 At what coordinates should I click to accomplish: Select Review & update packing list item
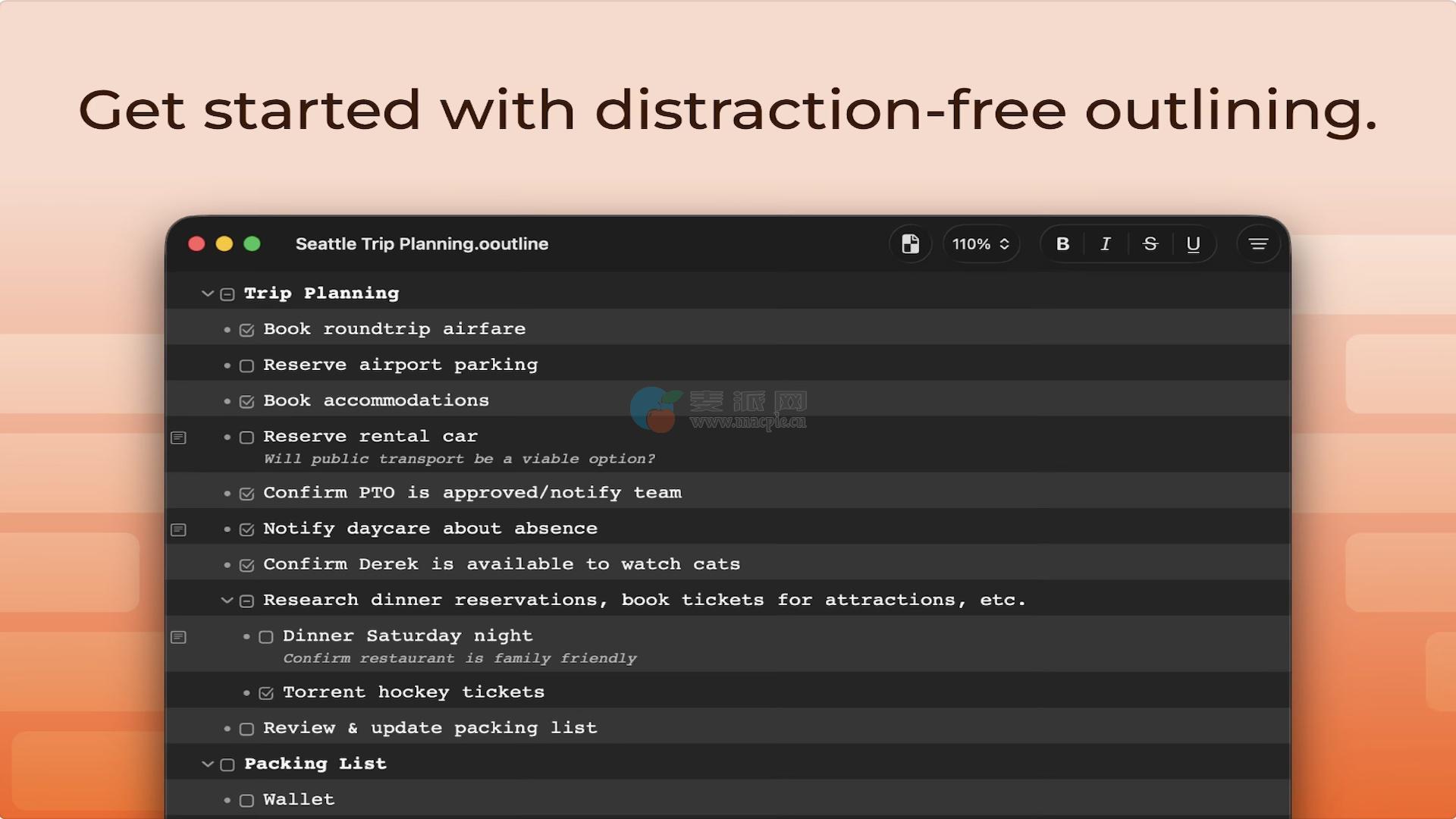coord(429,728)
